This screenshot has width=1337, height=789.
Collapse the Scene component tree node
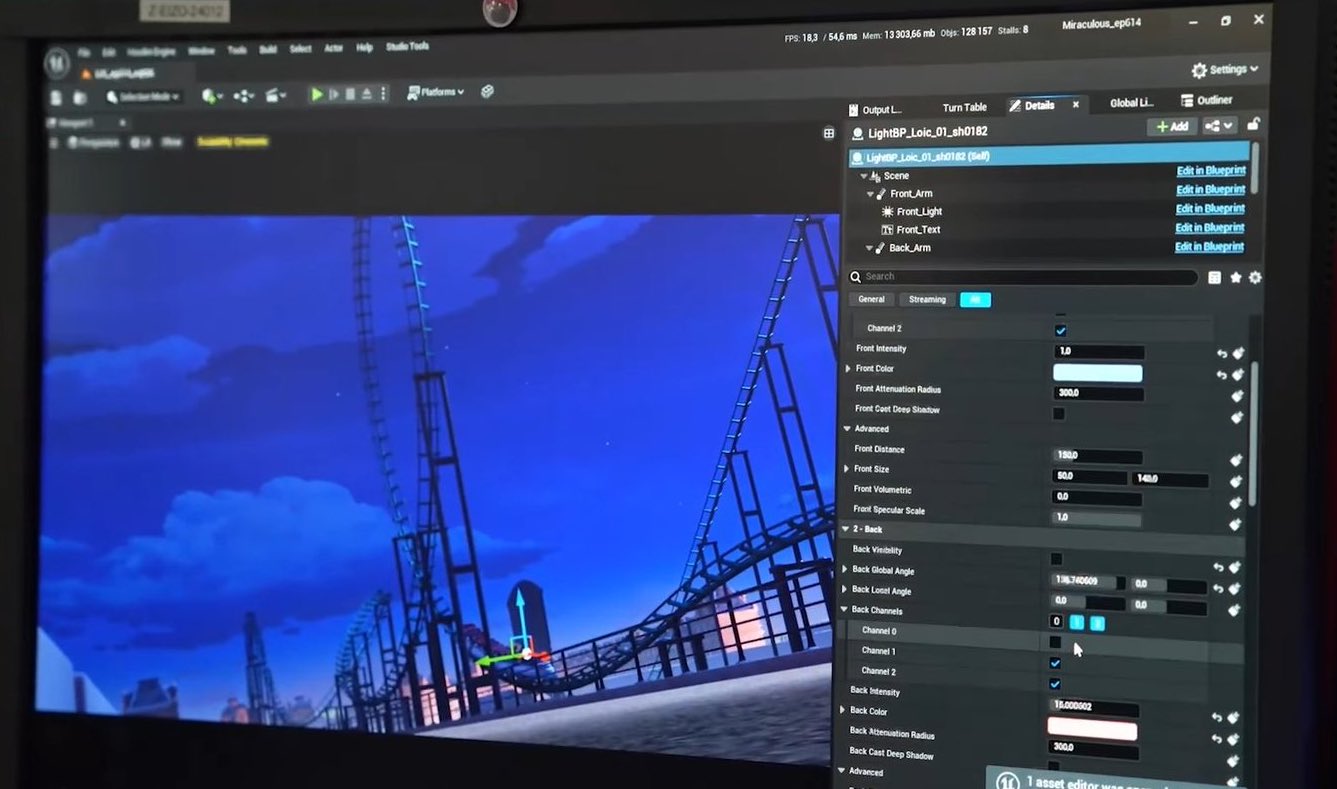pos(862,176)
